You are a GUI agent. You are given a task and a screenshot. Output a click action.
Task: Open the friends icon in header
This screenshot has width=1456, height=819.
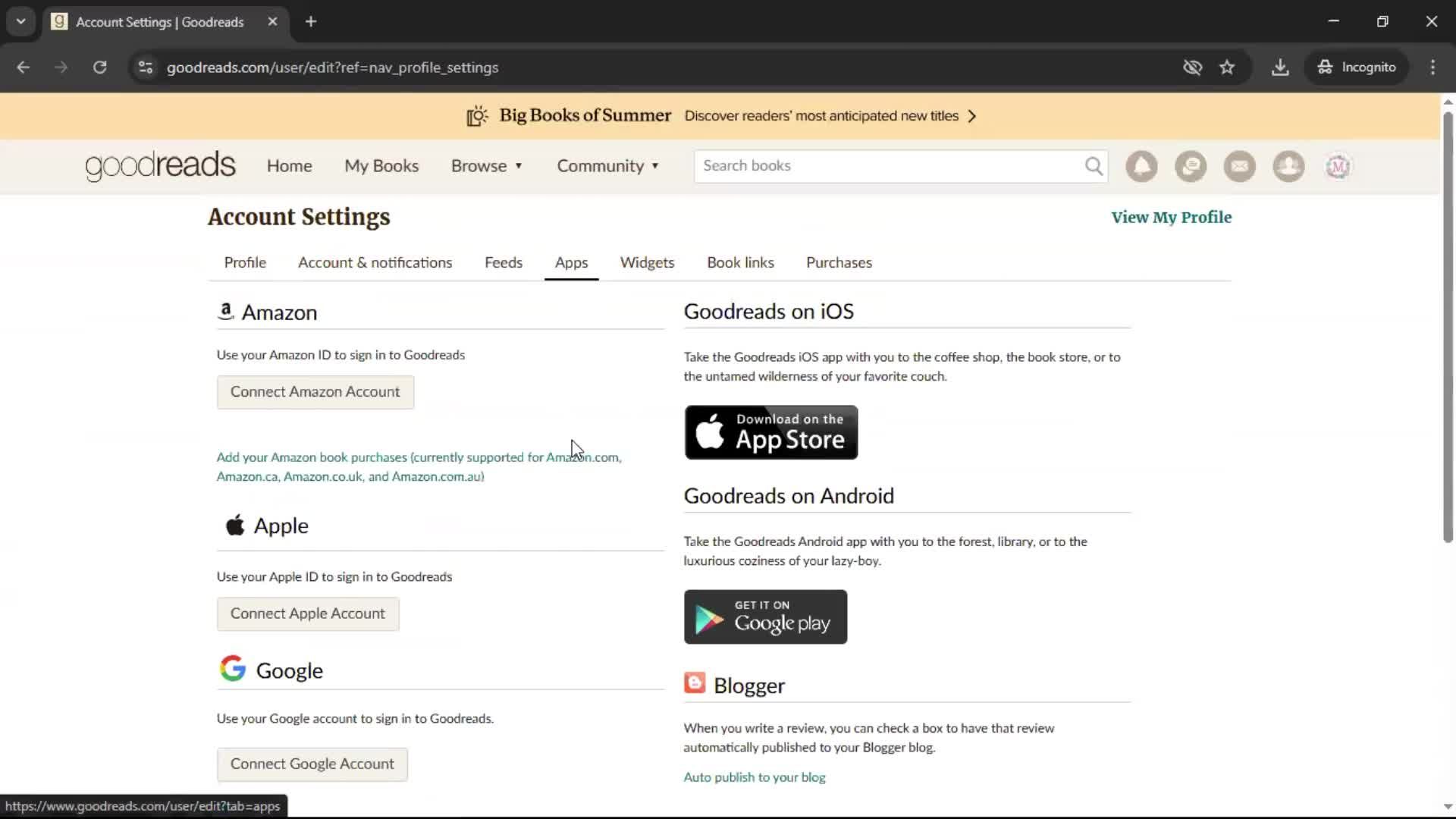click(x=1288, y=166)
